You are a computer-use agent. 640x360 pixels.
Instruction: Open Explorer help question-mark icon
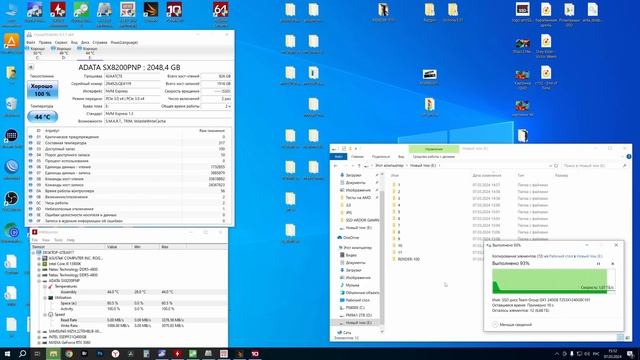[629, 157]
